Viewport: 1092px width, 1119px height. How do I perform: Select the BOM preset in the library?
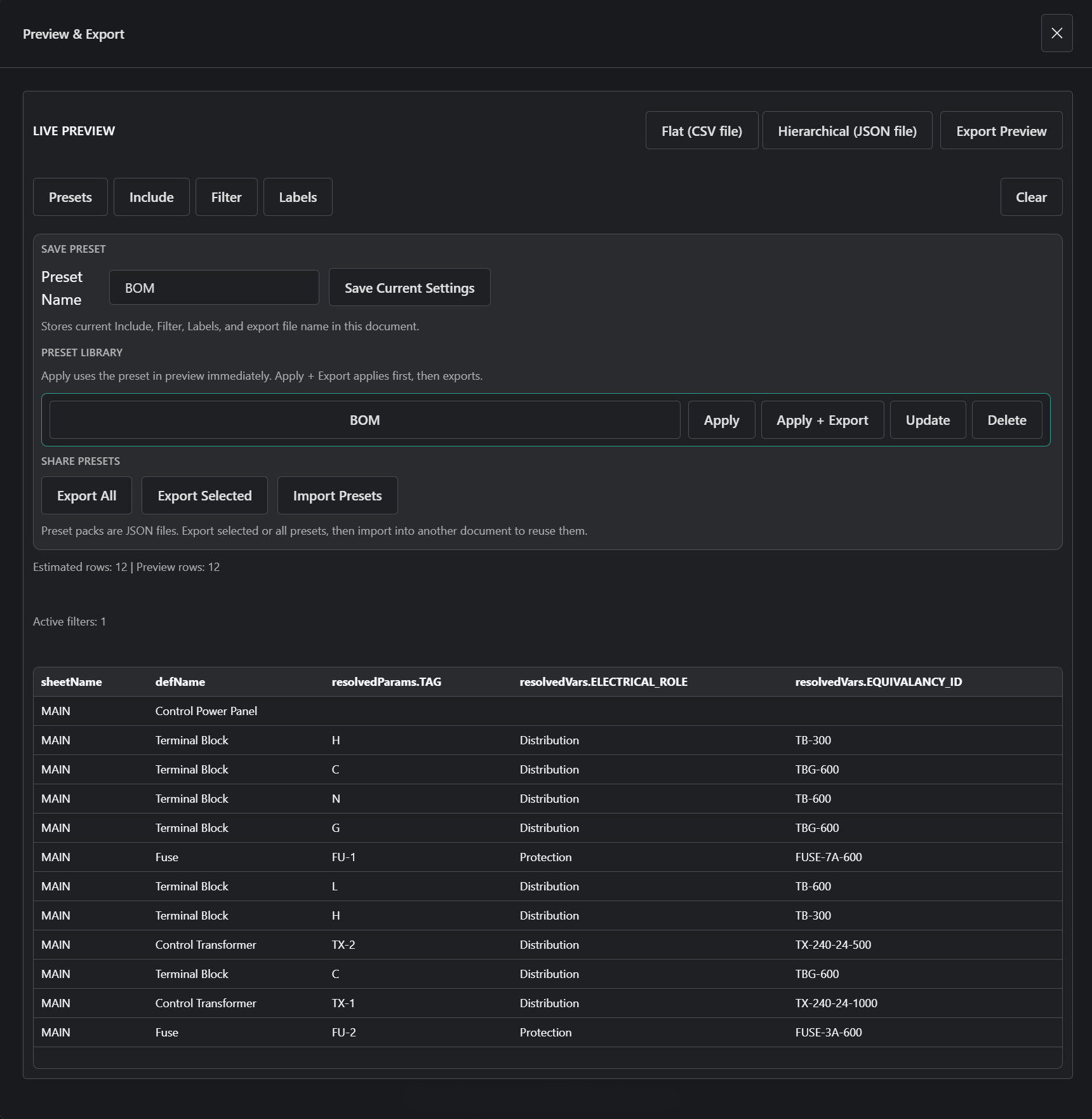tap(364, 420)
